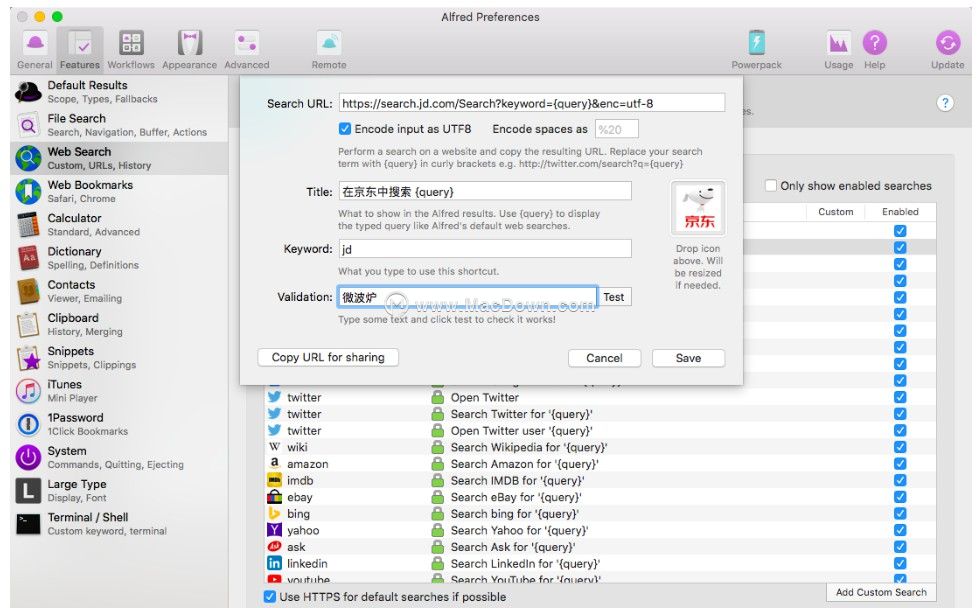Screen dimensions: 979x608
Task: Click the Title input field
Action: [x=485, y=191]
